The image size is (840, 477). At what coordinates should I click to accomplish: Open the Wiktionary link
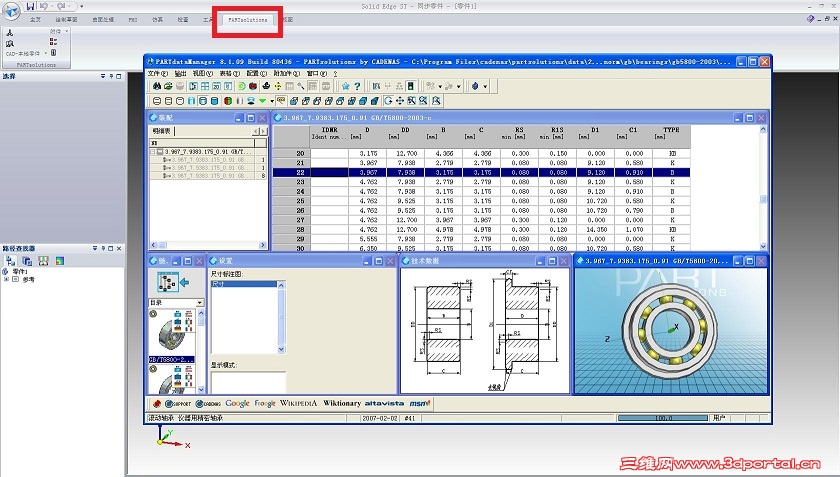(342, 404)
